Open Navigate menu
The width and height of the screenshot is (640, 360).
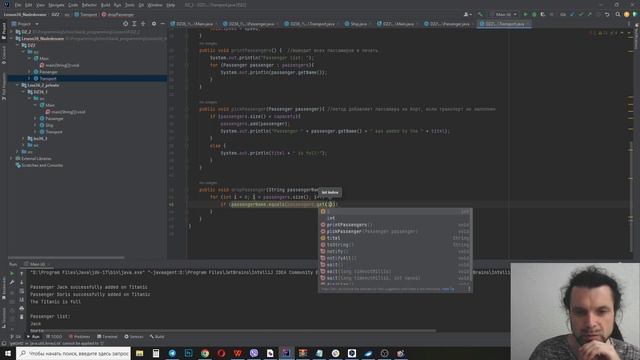pos(56,5)
